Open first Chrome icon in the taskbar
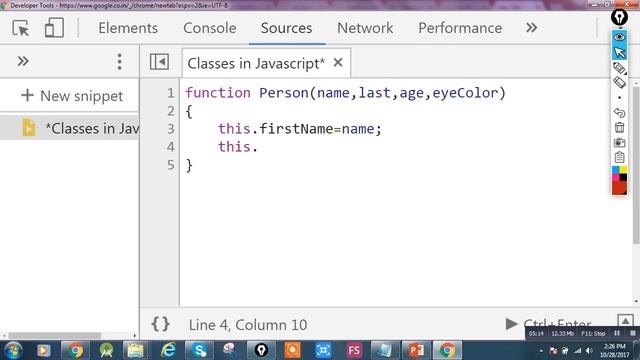This screenshot has height=360, width=640. [75, 350]
